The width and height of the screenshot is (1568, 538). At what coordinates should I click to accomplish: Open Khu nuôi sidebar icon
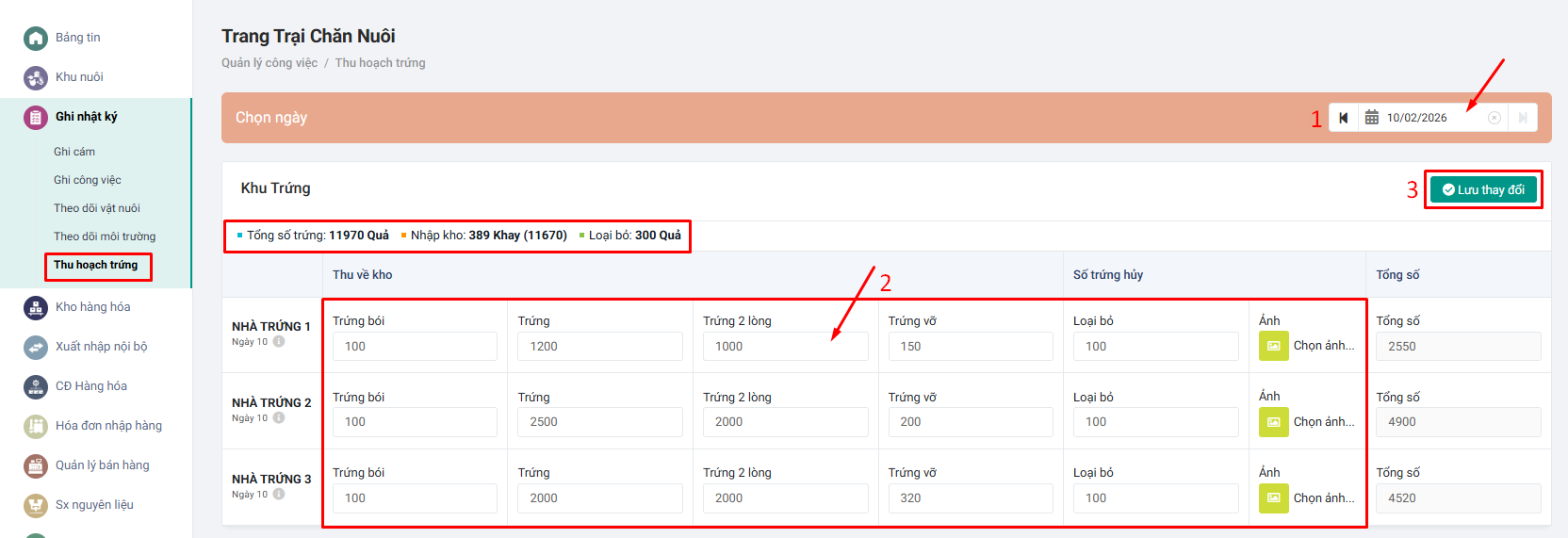click(x=36, y=77)
